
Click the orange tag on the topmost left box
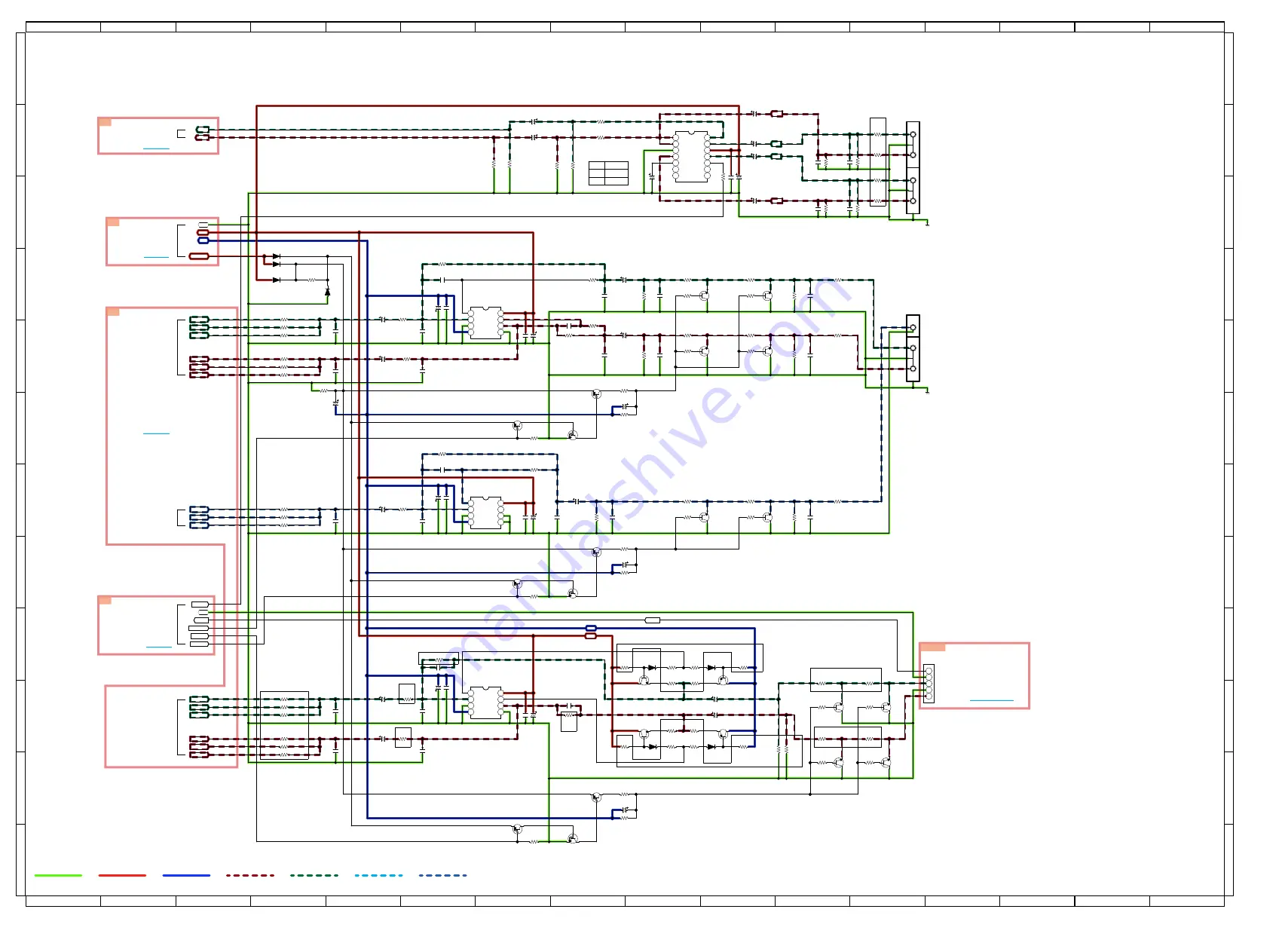tap(105, 122)
